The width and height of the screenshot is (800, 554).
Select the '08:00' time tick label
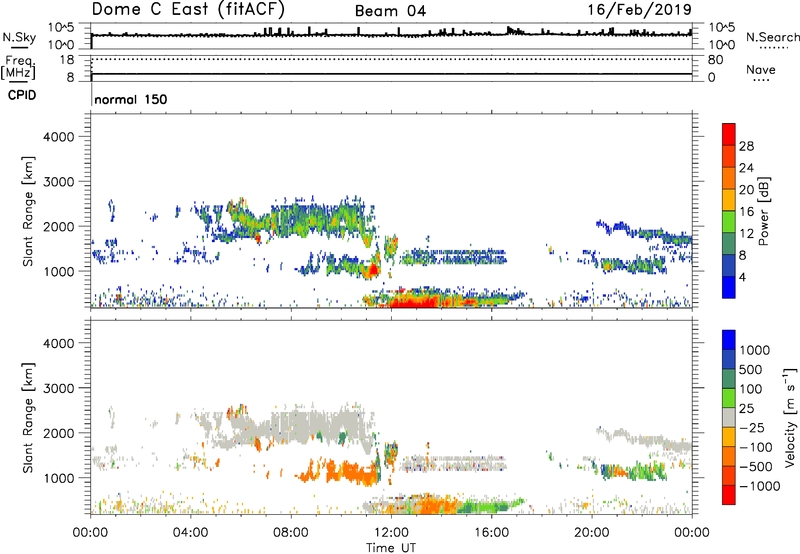click(291, 533)
